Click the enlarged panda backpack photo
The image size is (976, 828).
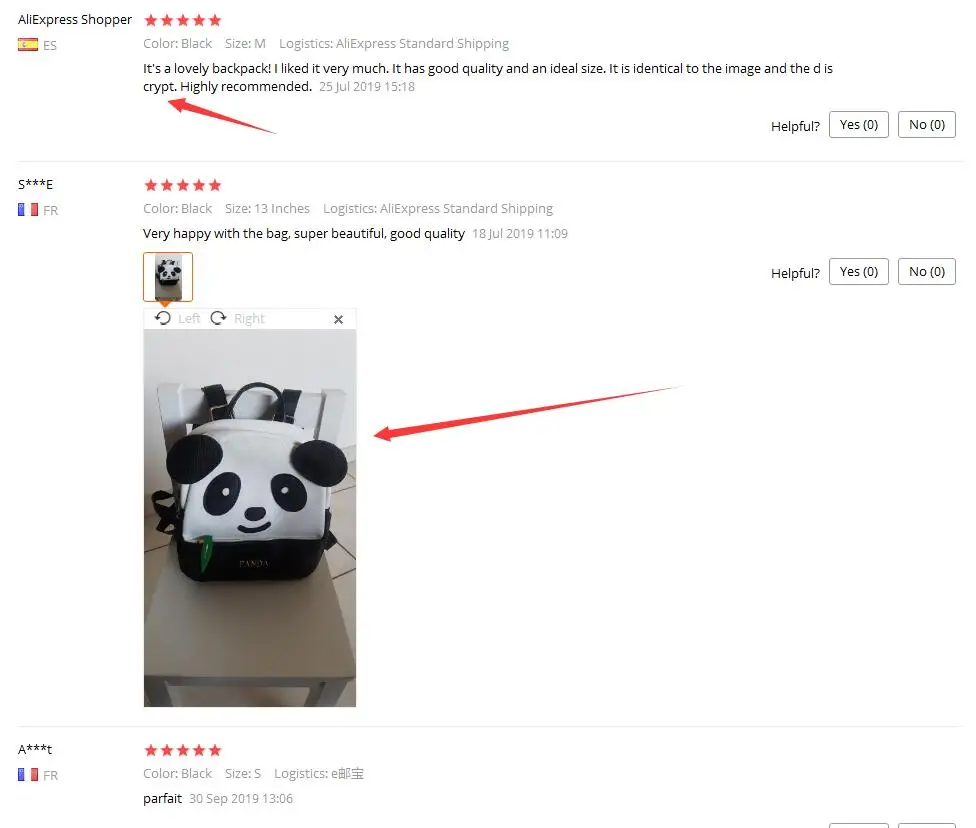(250, 518)
